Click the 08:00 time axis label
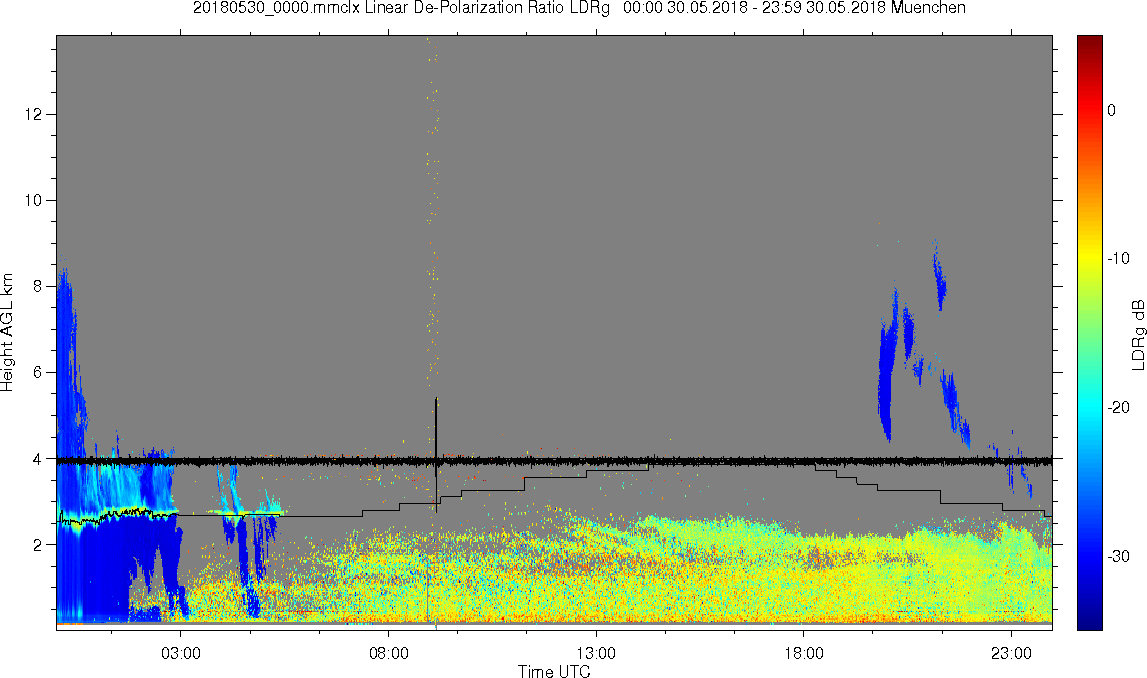The width and height of the screenshot is (1147, 678). (388, 653)
